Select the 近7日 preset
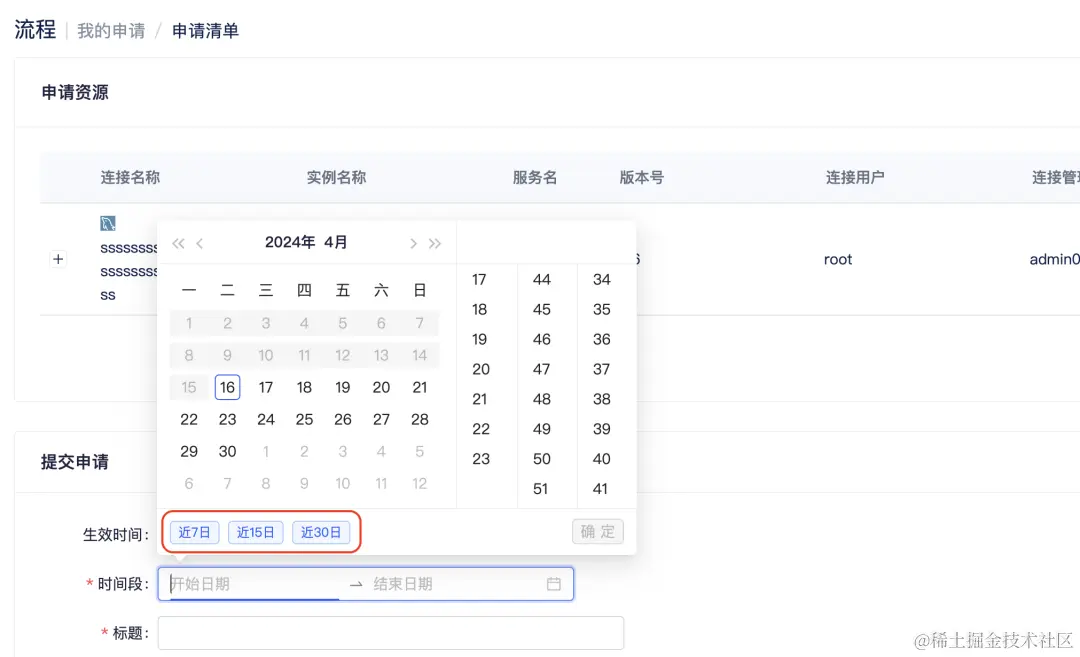The image size is (1080, 657). click(x=194, y=532)
